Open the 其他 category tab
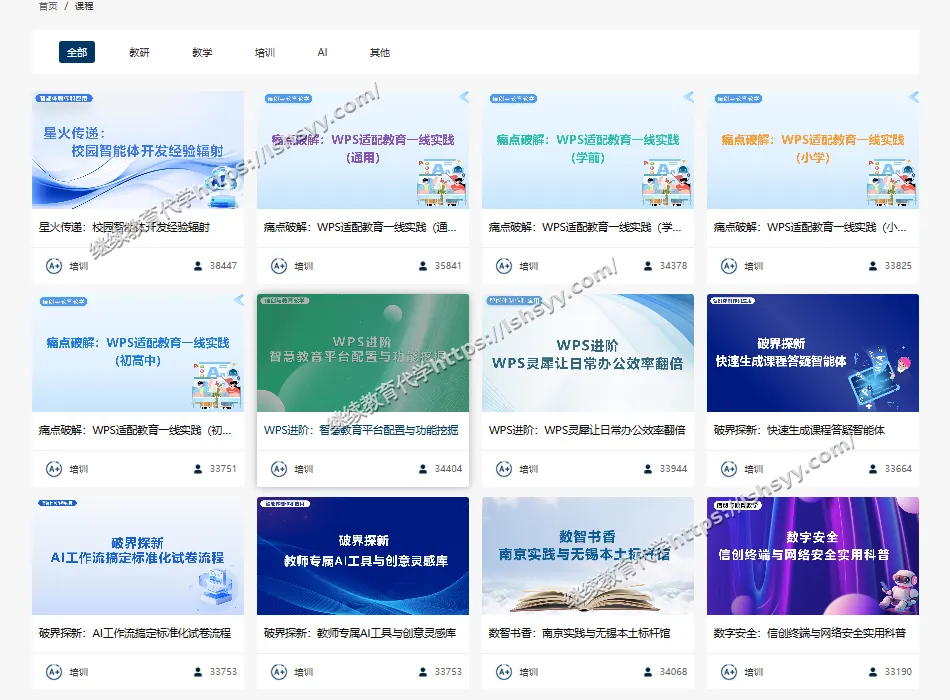 (380, 53)
